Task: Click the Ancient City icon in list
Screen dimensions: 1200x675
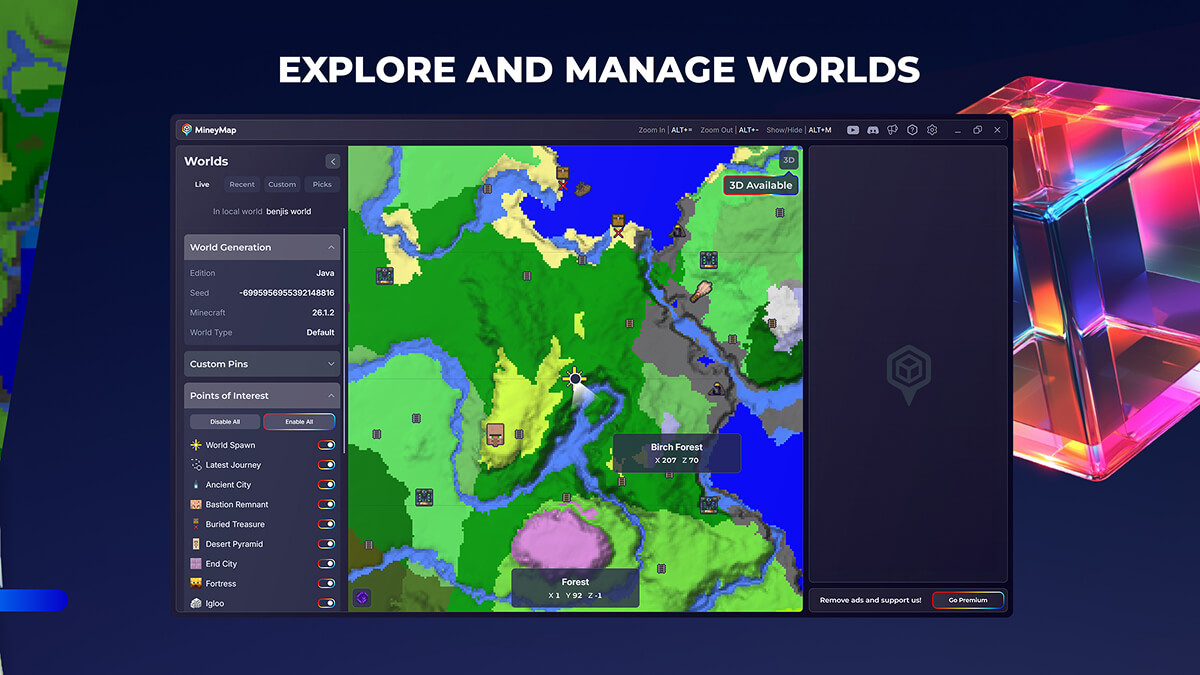Action: [196, 485]
